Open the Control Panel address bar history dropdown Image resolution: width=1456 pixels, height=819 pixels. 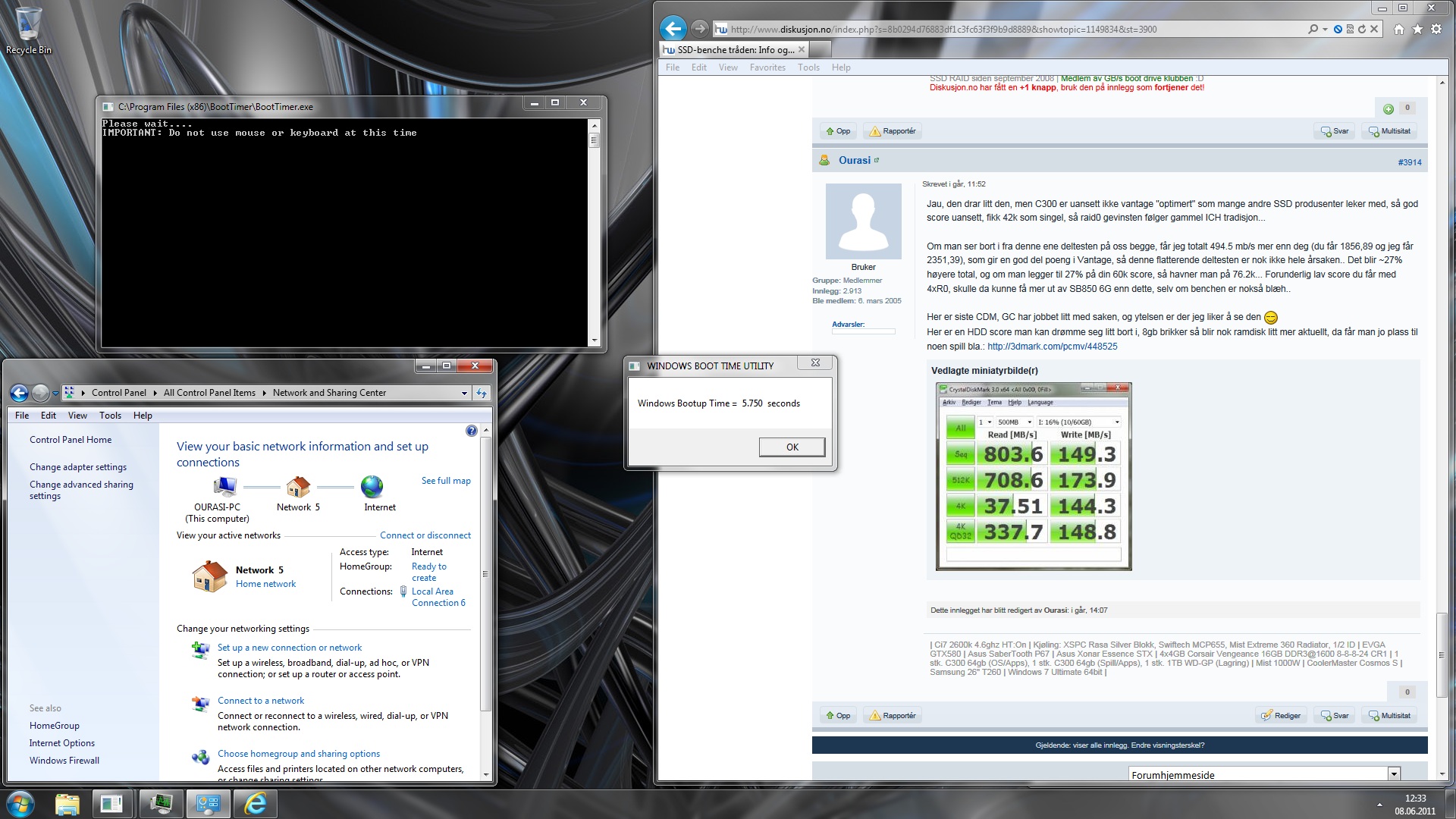[464, 393]
